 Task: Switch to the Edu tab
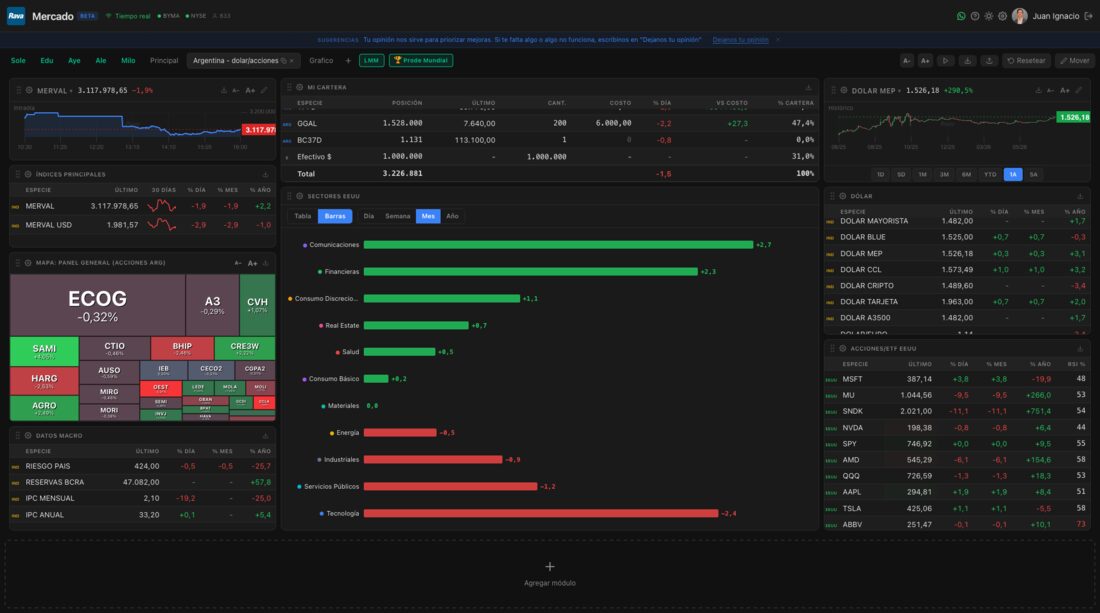coord(47,61)
